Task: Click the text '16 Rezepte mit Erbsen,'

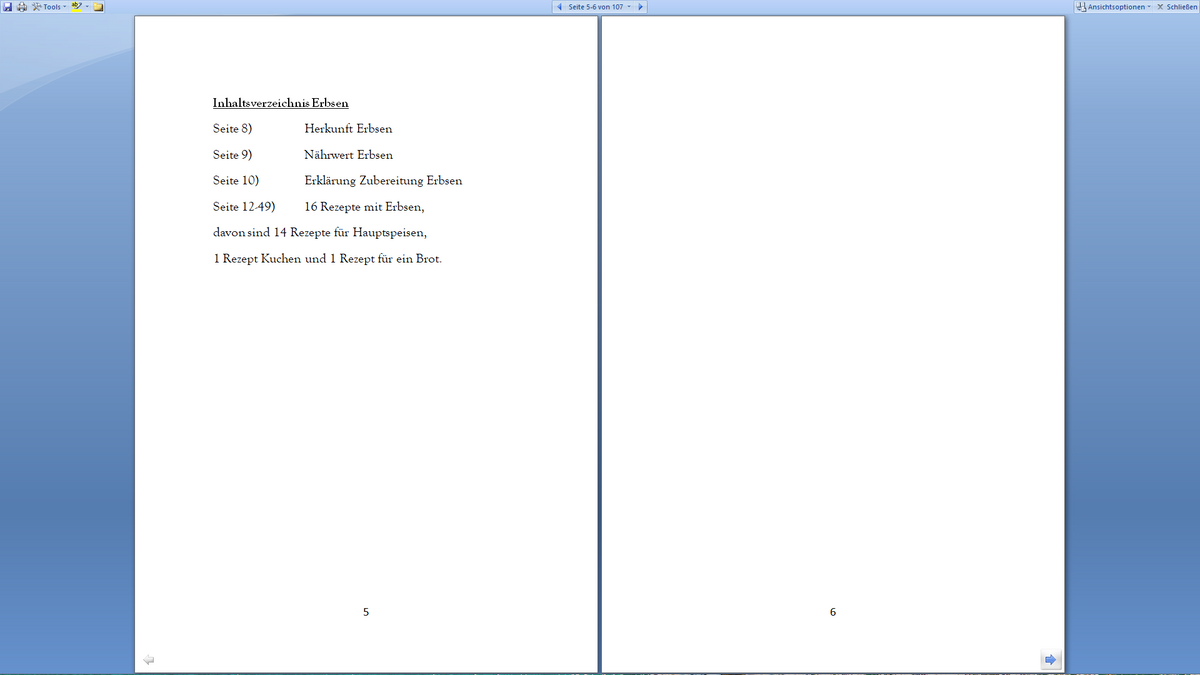Action: (365, 207)
